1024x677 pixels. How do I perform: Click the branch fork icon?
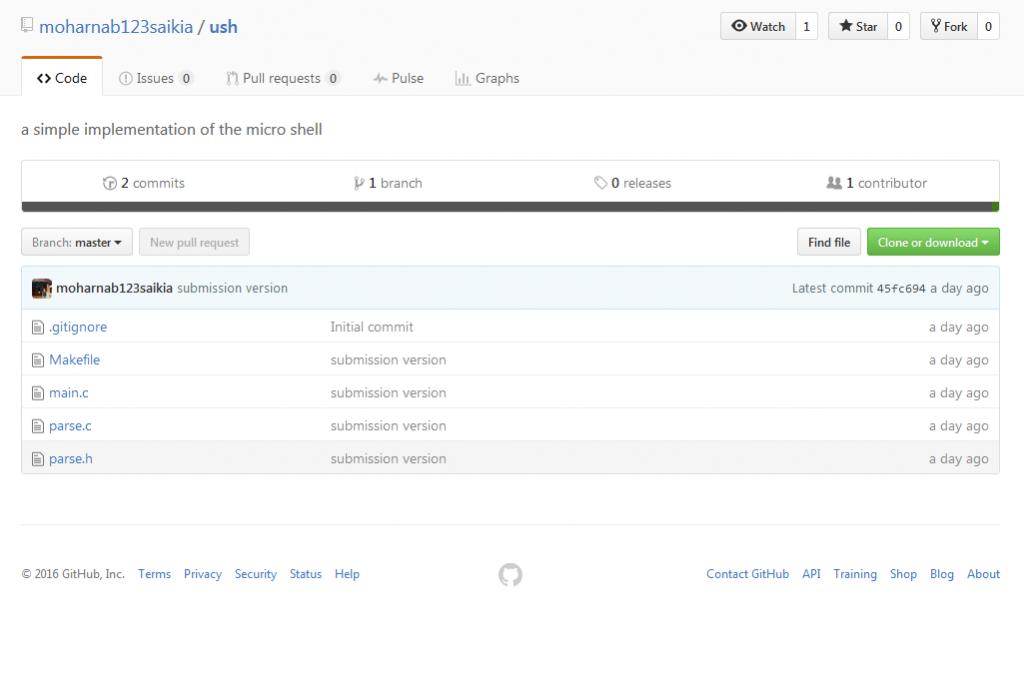tap(359, 183)
